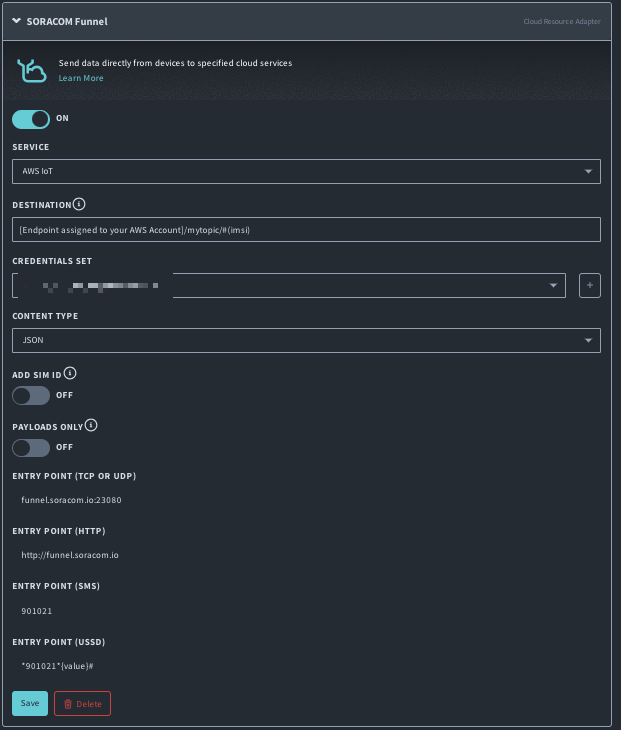
Task: Collapse the SORACOM Funnel section chevron
Action: (x=17, y=20)
